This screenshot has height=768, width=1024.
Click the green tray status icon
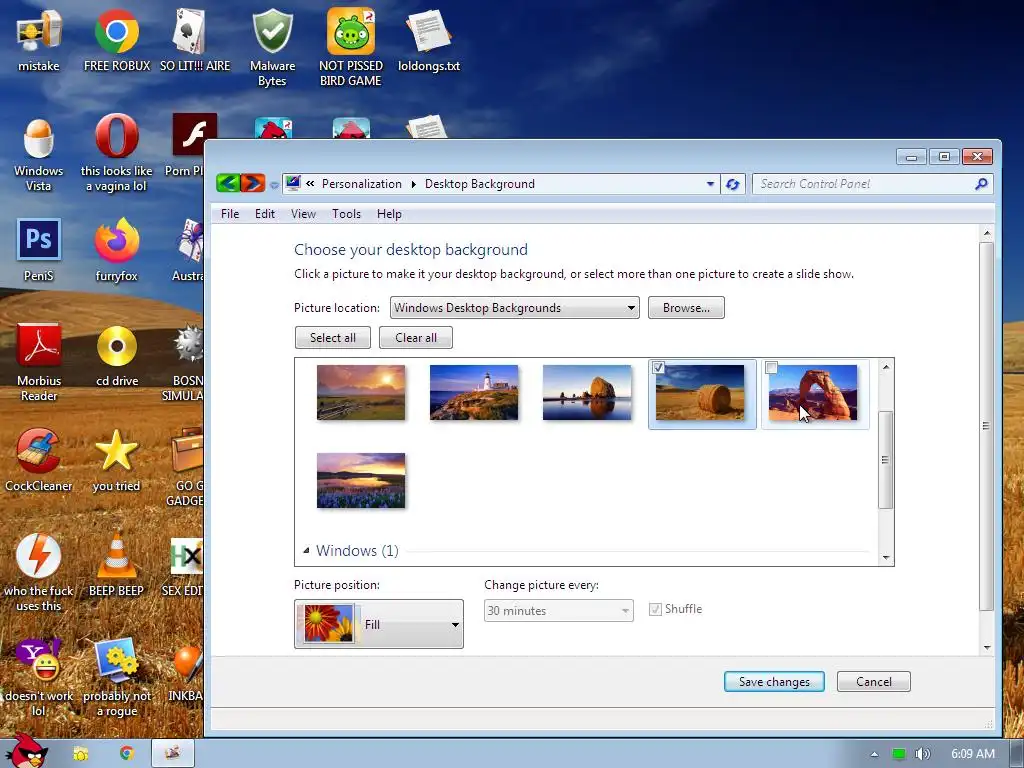point(899,754)
